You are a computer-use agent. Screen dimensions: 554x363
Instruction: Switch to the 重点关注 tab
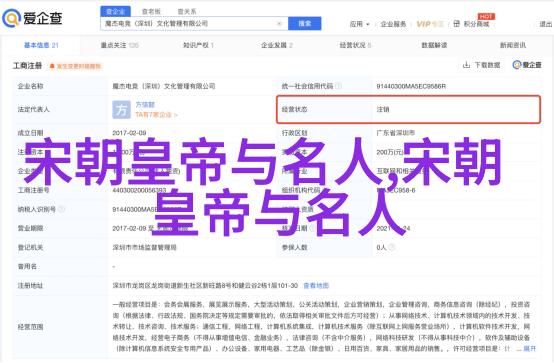[119, 45]
